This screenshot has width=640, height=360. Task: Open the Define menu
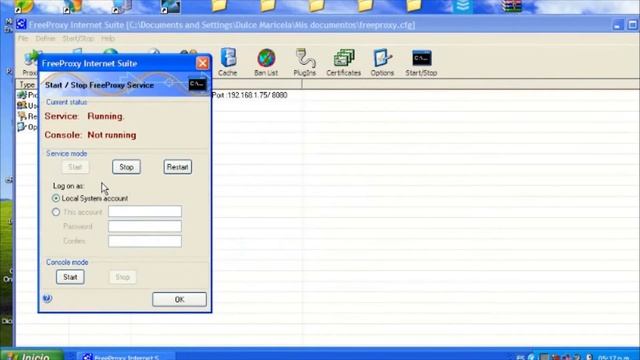(45, 38)
